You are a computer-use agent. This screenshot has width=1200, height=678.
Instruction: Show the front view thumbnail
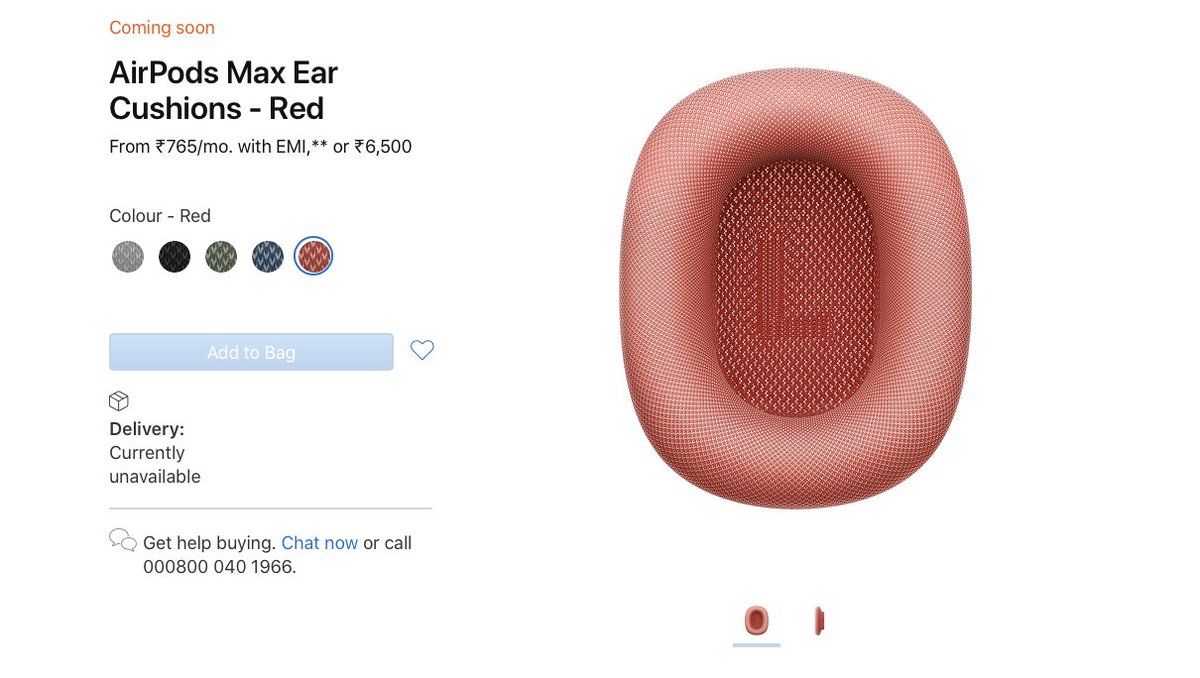(x=757, y=621)
